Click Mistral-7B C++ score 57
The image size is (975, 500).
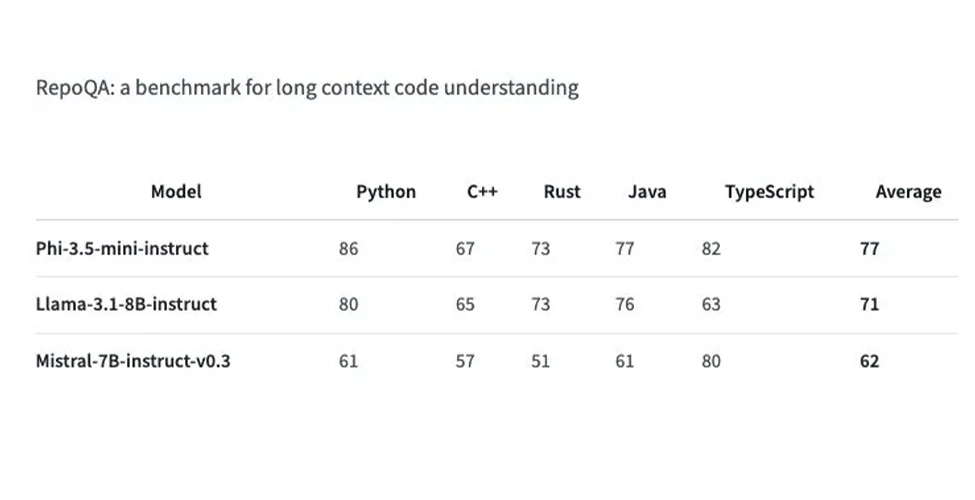pyautogui.click(x=465, y=361)
